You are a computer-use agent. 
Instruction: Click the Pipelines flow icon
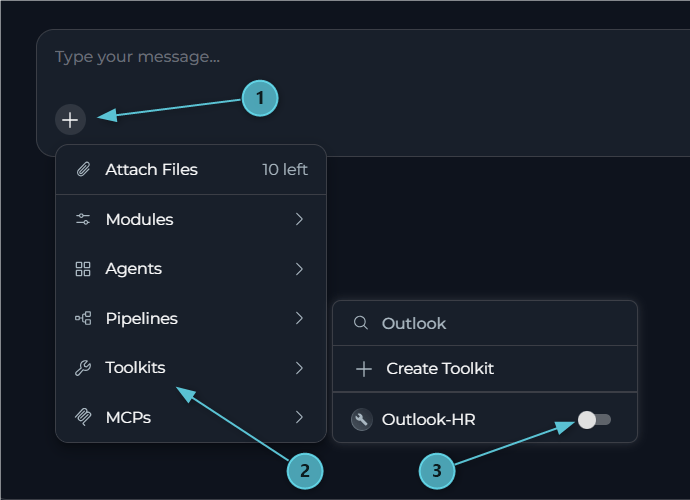[x=83, y=318]
